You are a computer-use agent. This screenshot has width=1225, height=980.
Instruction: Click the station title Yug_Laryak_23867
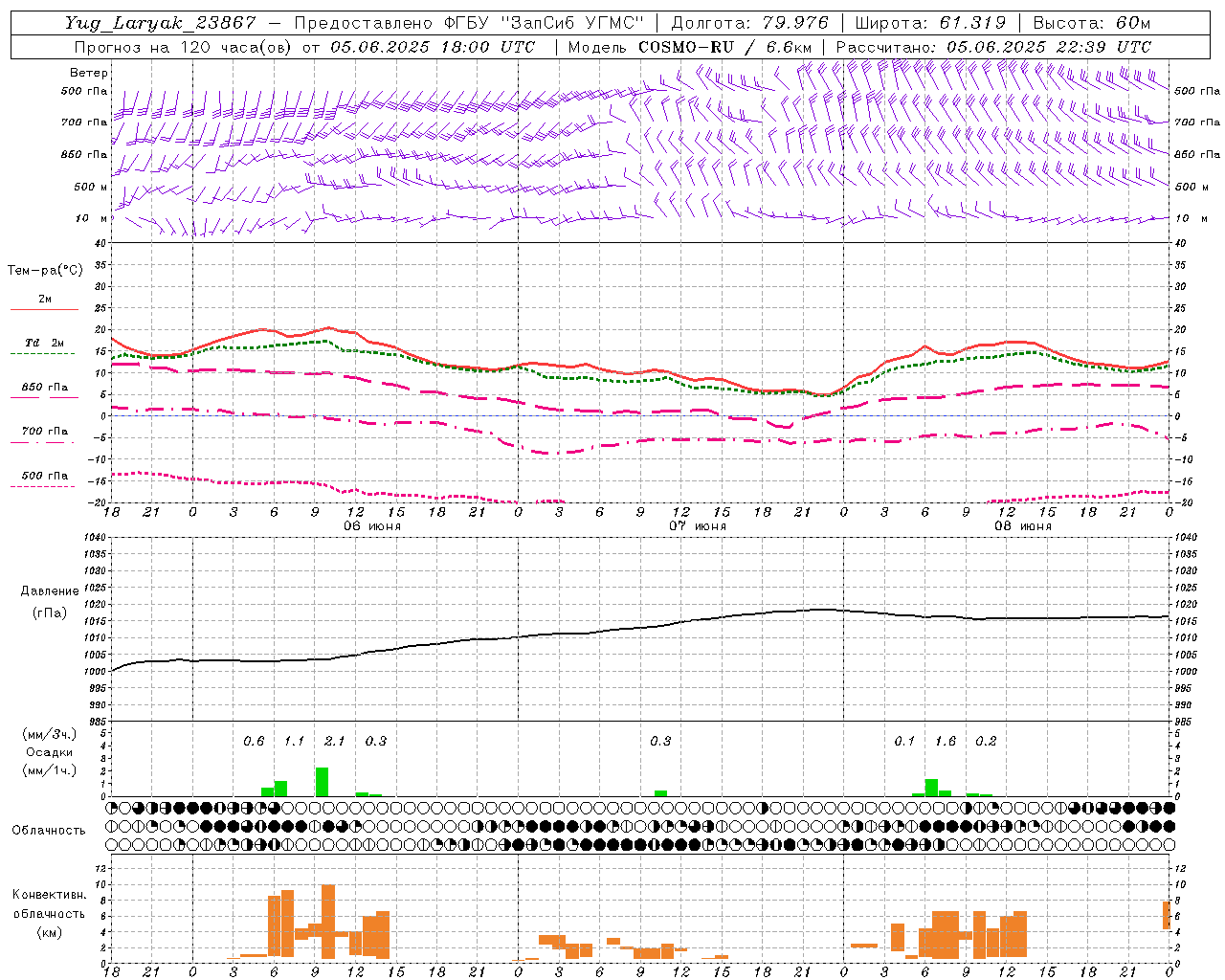(161, 23)
